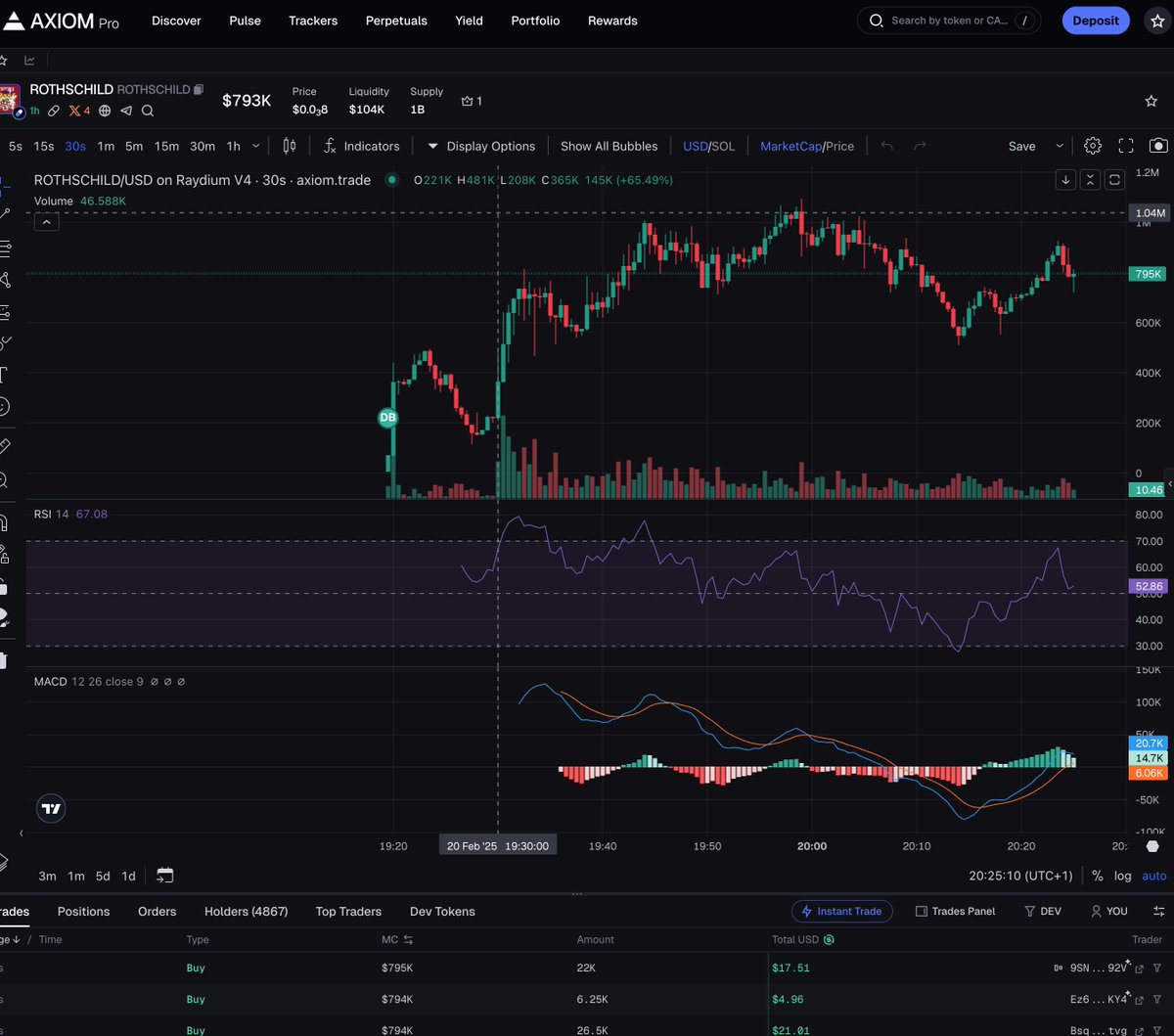This screenshot has height=1036, width=1174.
Task: Open the Trades Panel
Action: click(x=955, y=911)
